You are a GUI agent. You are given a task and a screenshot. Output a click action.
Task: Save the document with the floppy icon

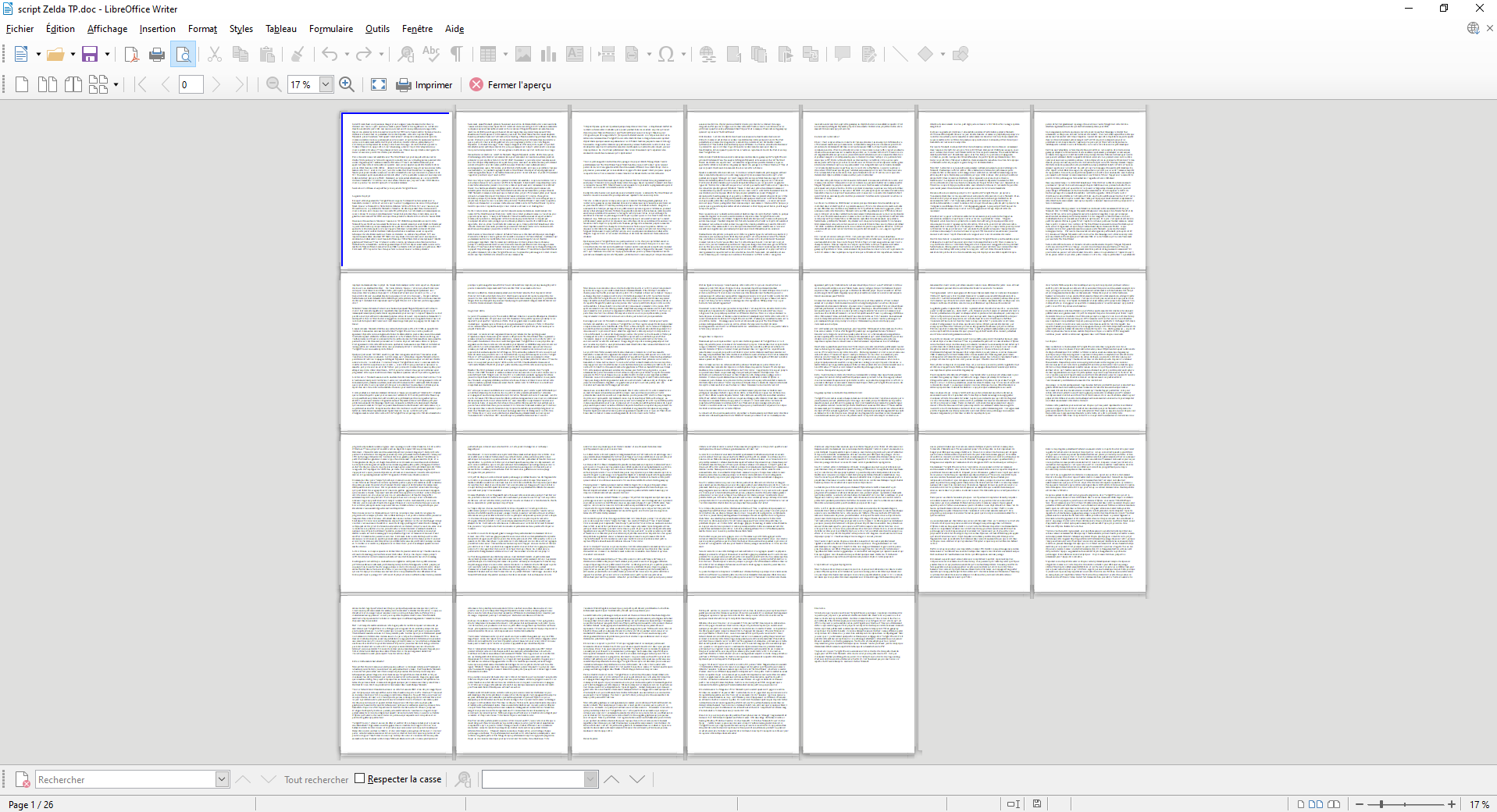[x=90, y=54]
